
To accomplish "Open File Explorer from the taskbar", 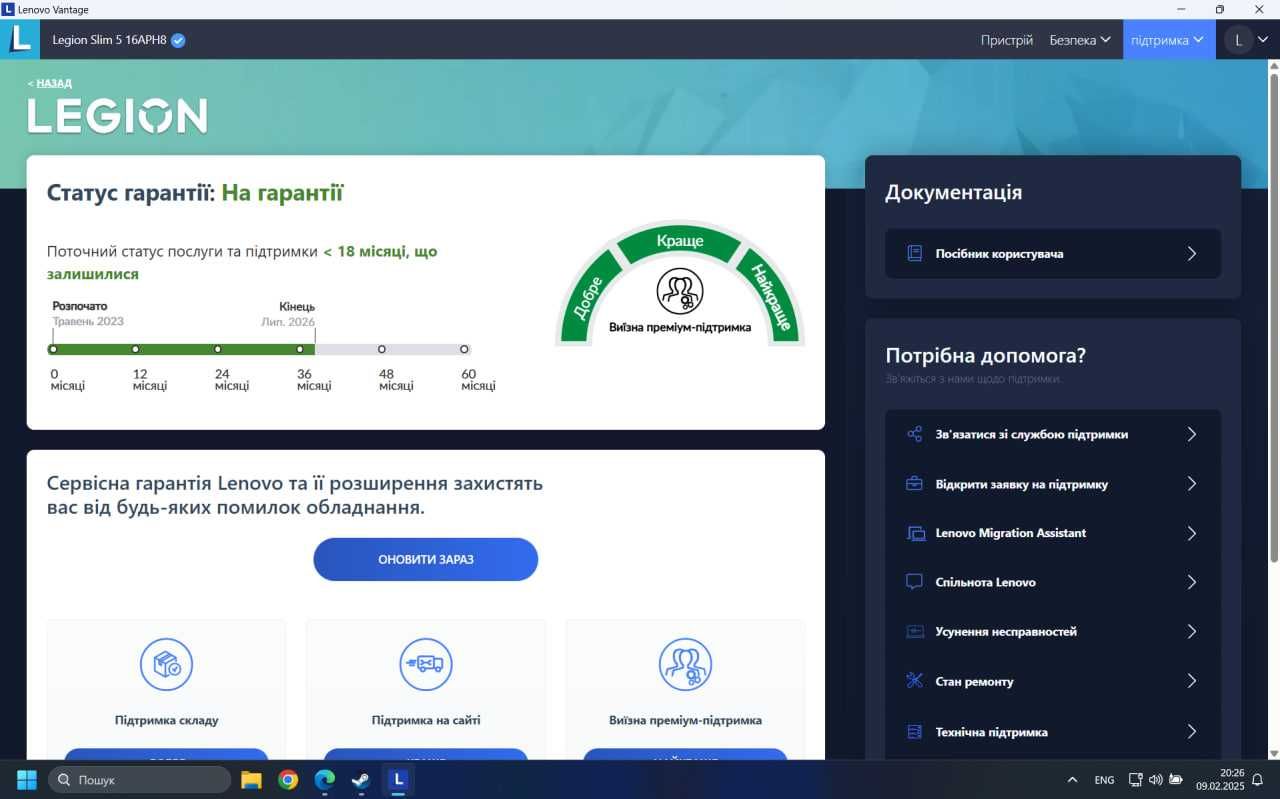I will tap(251, 779).
